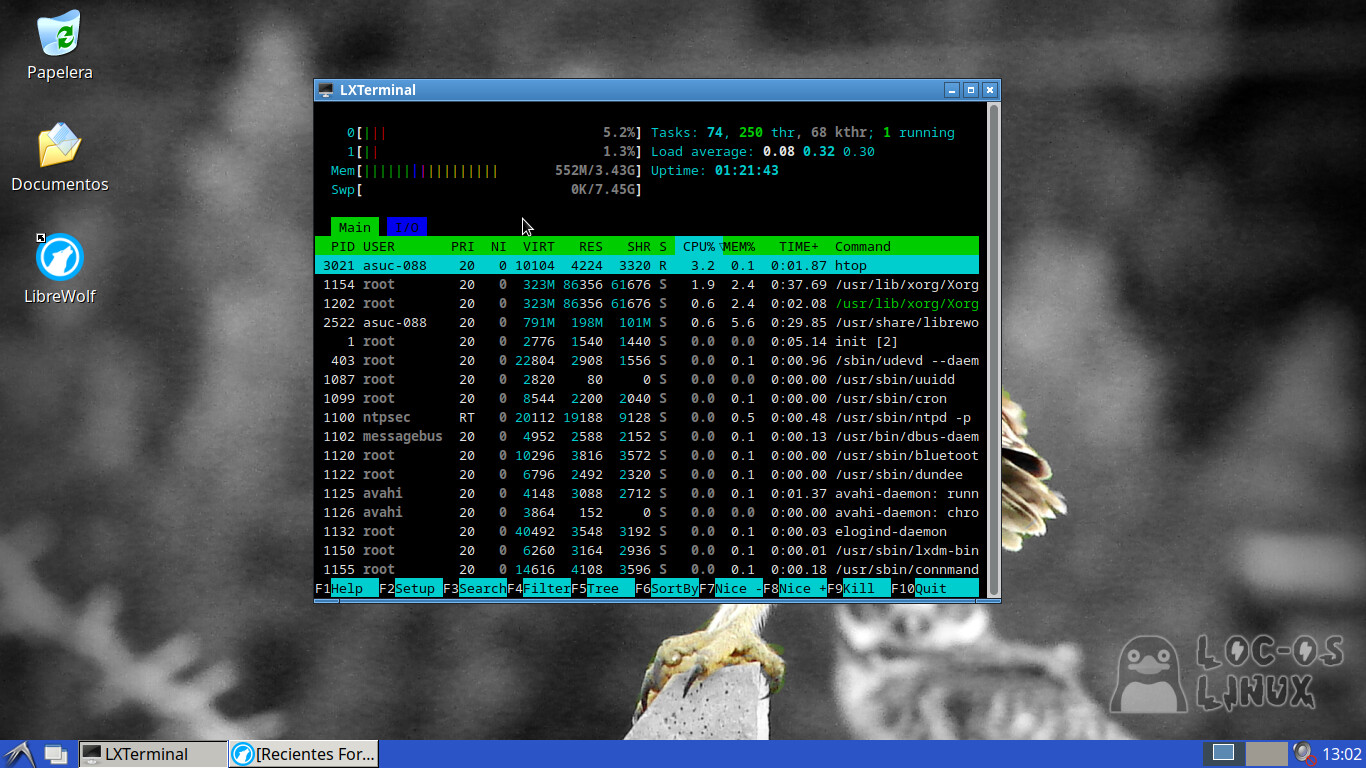The width and height of the screenshot is (1366, 768).
Task: Open the application menu in the taskbar
Action: click(19, 754)
